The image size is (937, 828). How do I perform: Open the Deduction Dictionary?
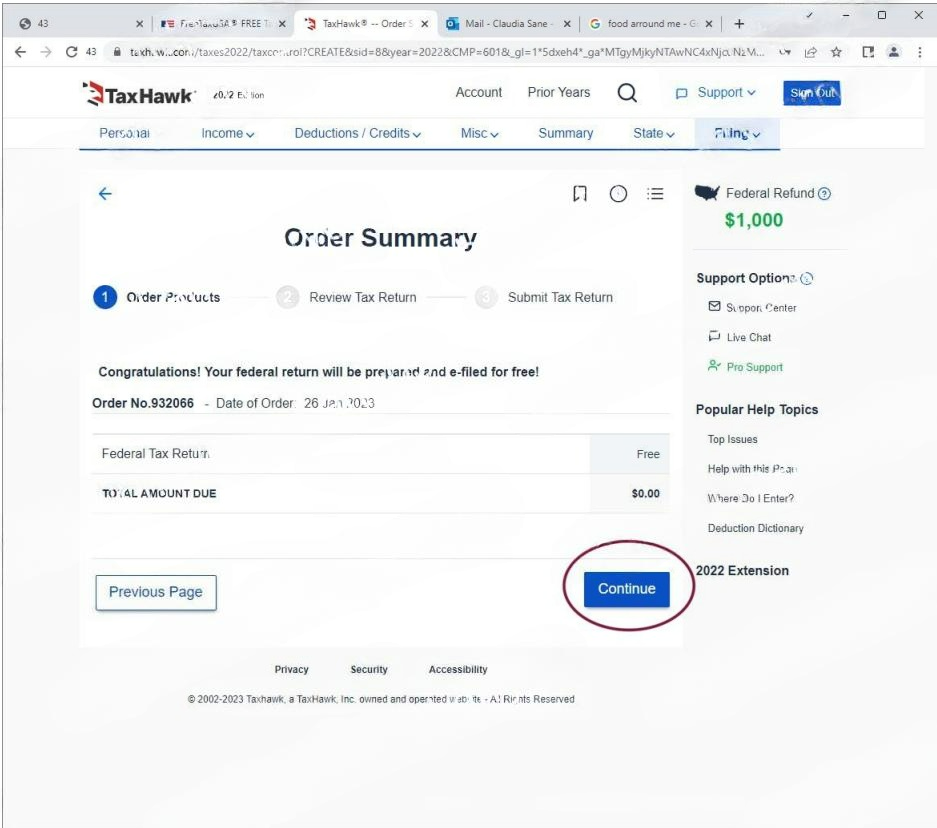coord(755,528)
